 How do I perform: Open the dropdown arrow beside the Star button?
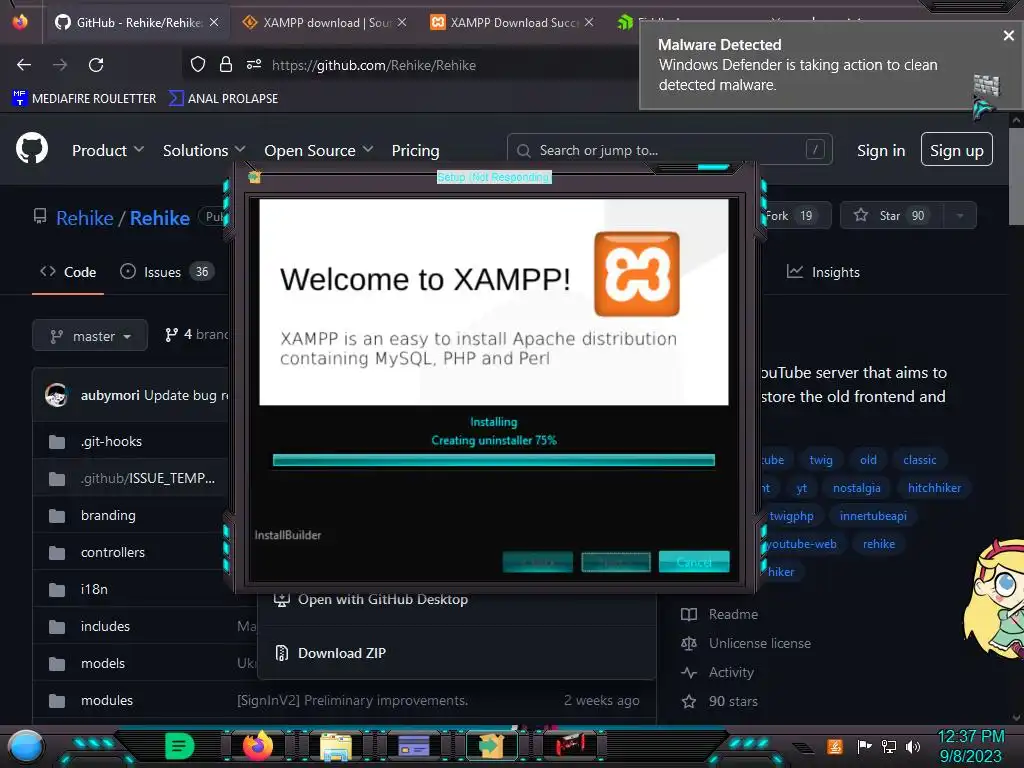[x=960, y=216]
